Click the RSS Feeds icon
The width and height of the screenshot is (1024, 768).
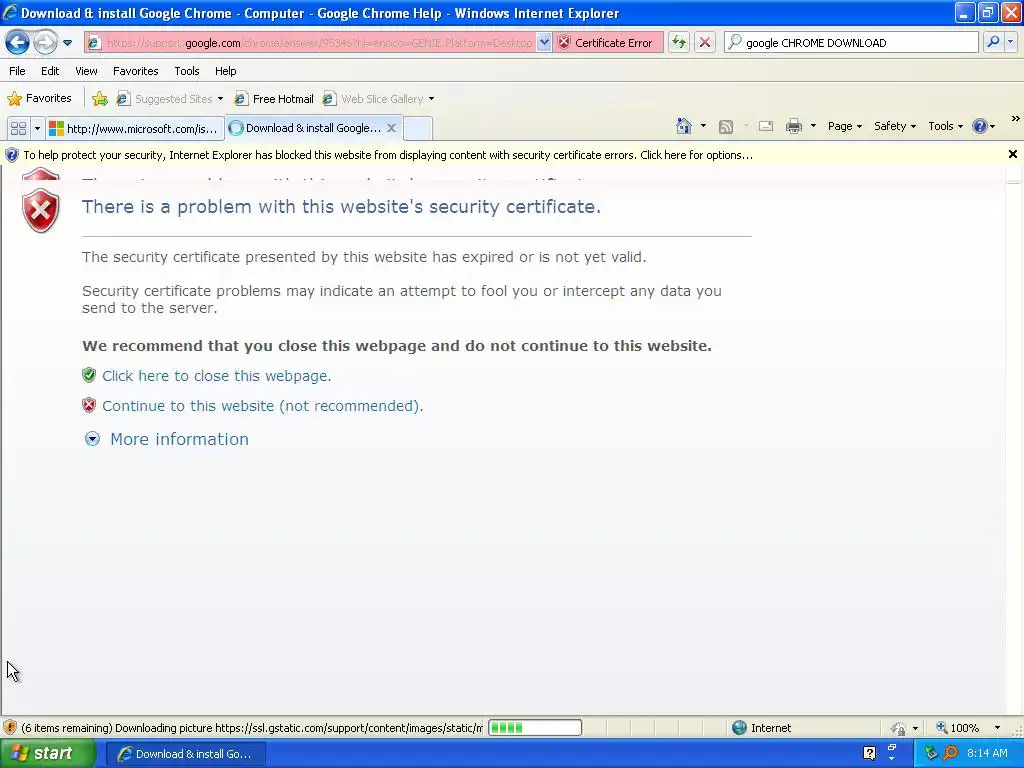tap(726, 127)
